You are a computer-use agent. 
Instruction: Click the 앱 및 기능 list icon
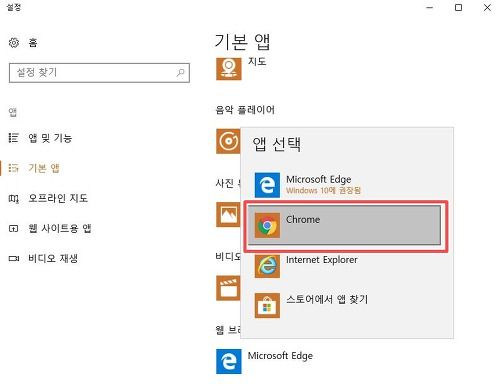point(14,138)
